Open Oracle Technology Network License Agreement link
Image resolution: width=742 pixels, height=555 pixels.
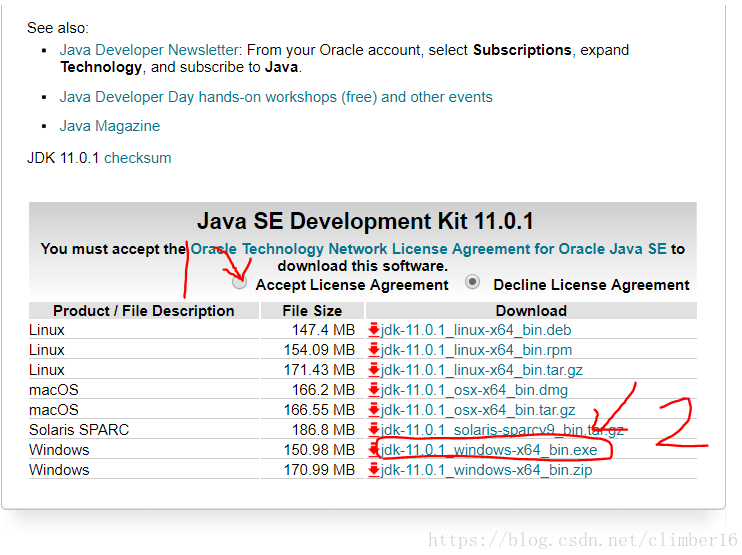[428, 249]
